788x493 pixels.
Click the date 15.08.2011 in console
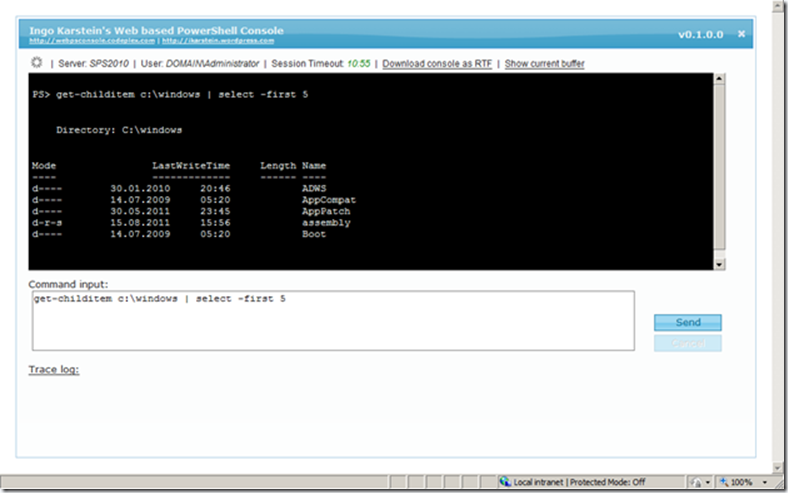[x=140, y=223]
